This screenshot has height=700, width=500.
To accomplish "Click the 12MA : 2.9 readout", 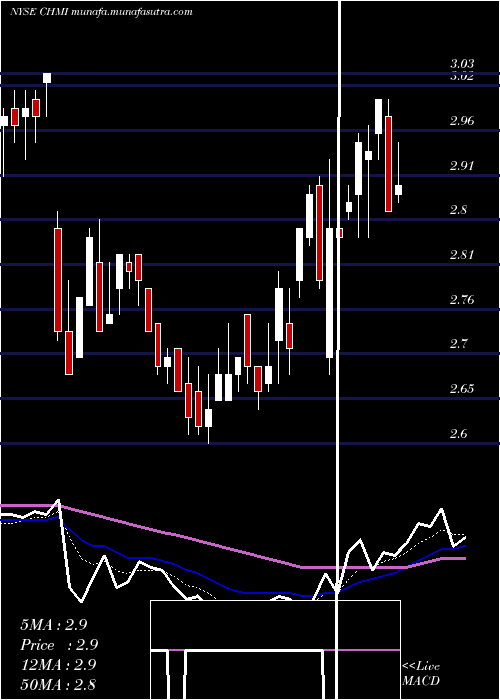I will point(58,664).
